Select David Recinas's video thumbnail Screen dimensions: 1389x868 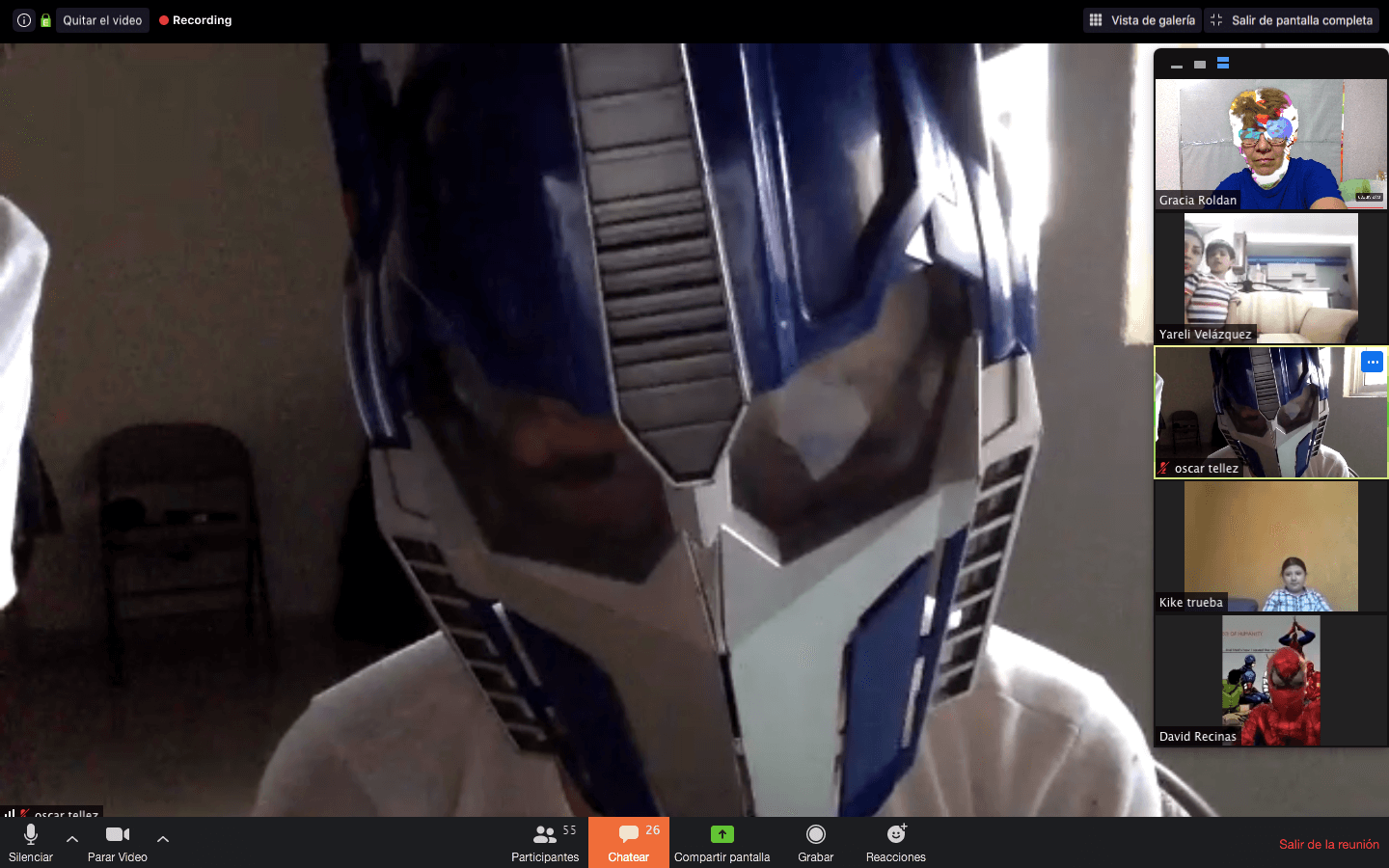1271,680
